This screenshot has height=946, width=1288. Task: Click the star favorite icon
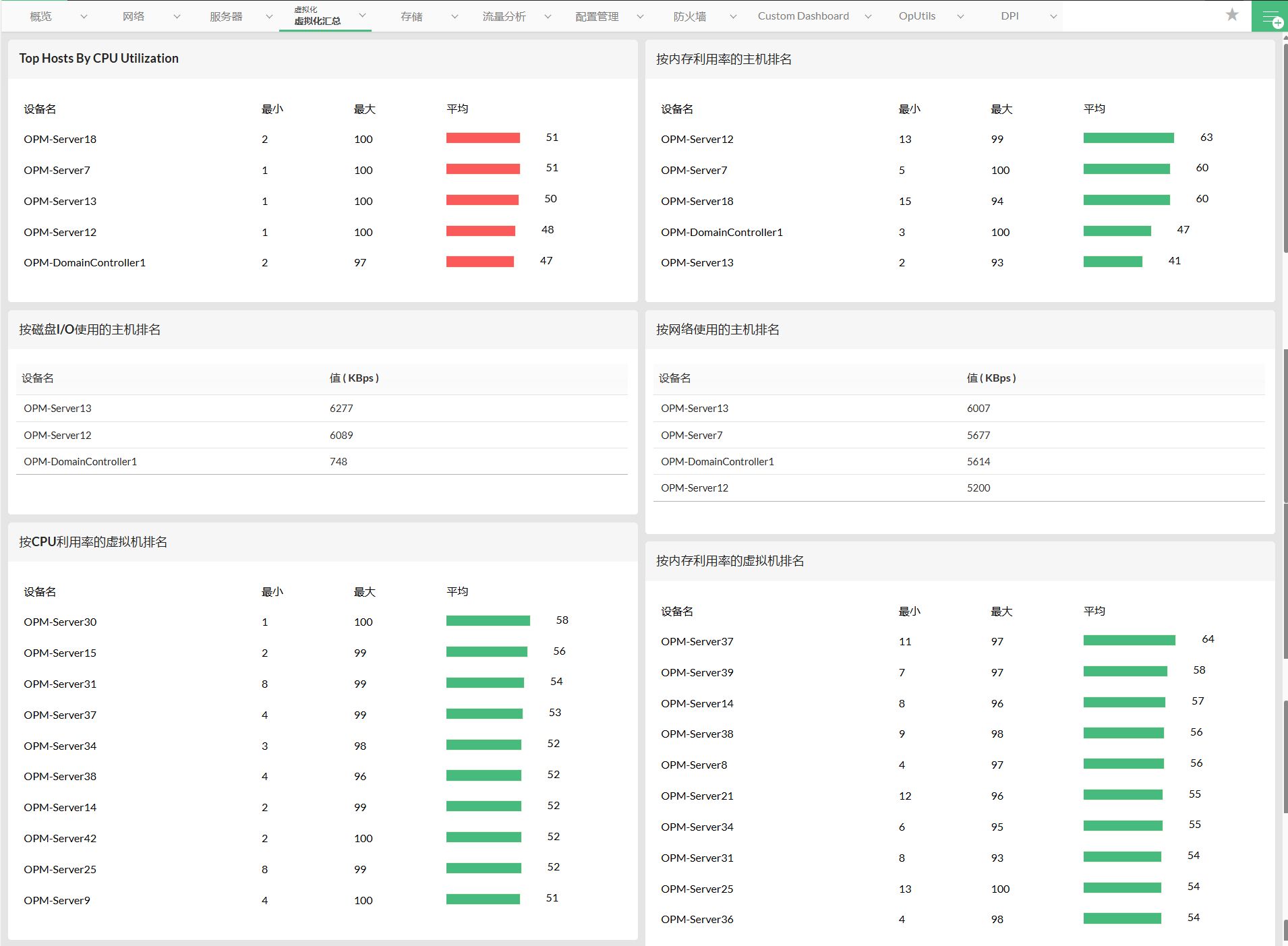click(x=1232, y=15)
